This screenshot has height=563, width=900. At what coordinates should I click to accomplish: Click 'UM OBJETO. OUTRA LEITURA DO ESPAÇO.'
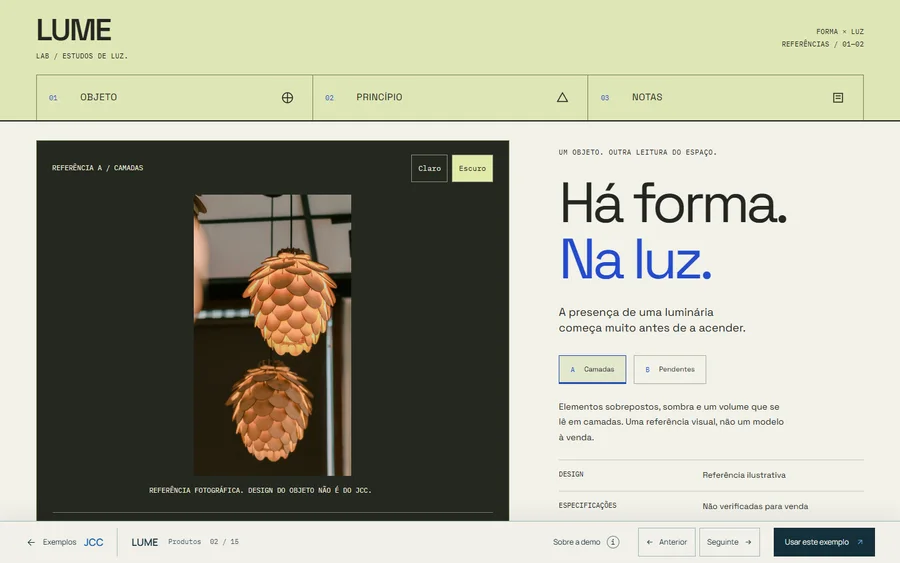click(x=638, y=153)
